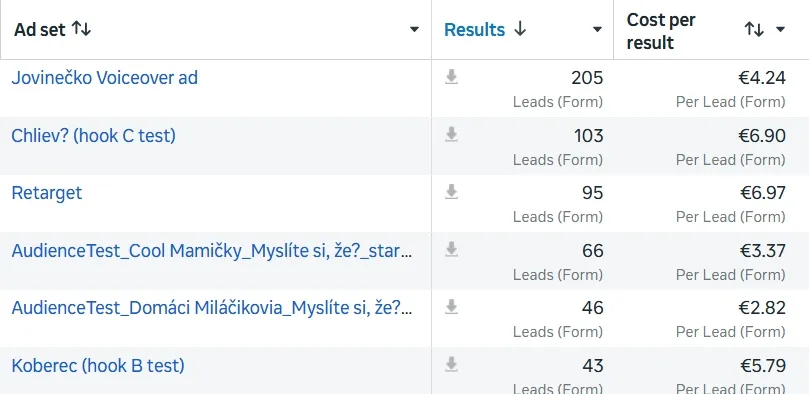Click download icon in Domáci Miláčikovia row
809x394 pixels.
(451, 307)
